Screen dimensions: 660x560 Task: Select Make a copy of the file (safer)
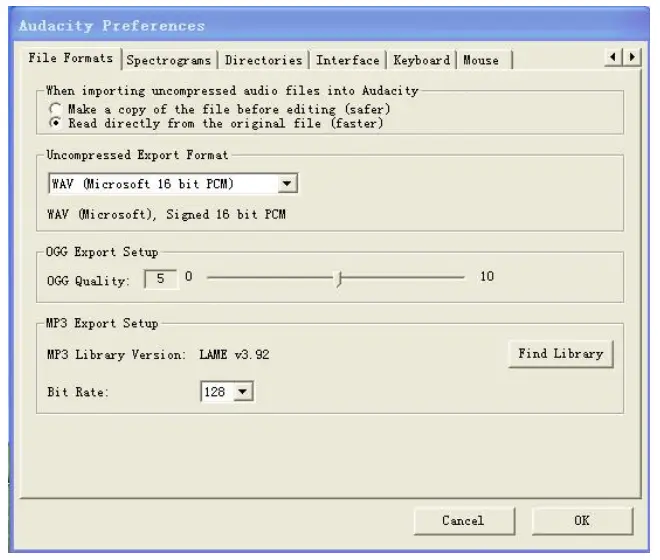pos(220,109)
